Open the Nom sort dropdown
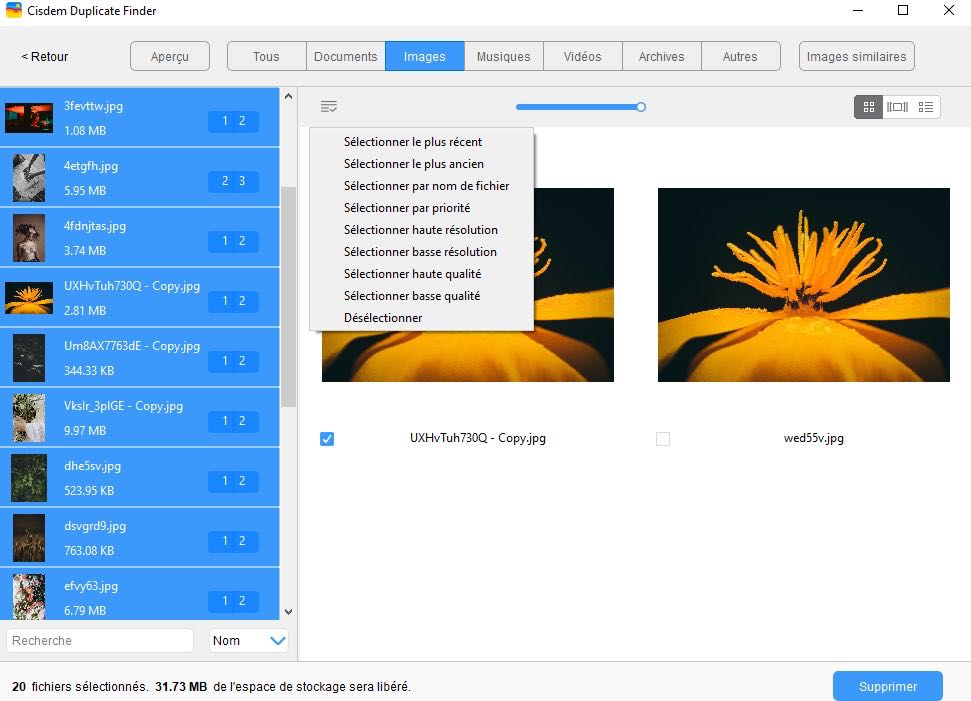Screen dimensions: 971x701 click(x=249, y=641)
